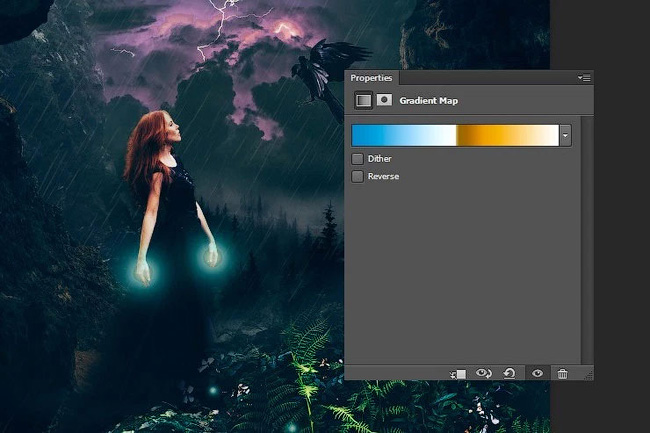Viewport: 650px width, 433px height.
Task: Select the layer mask icon in Properties
Action: pos(384,100)
